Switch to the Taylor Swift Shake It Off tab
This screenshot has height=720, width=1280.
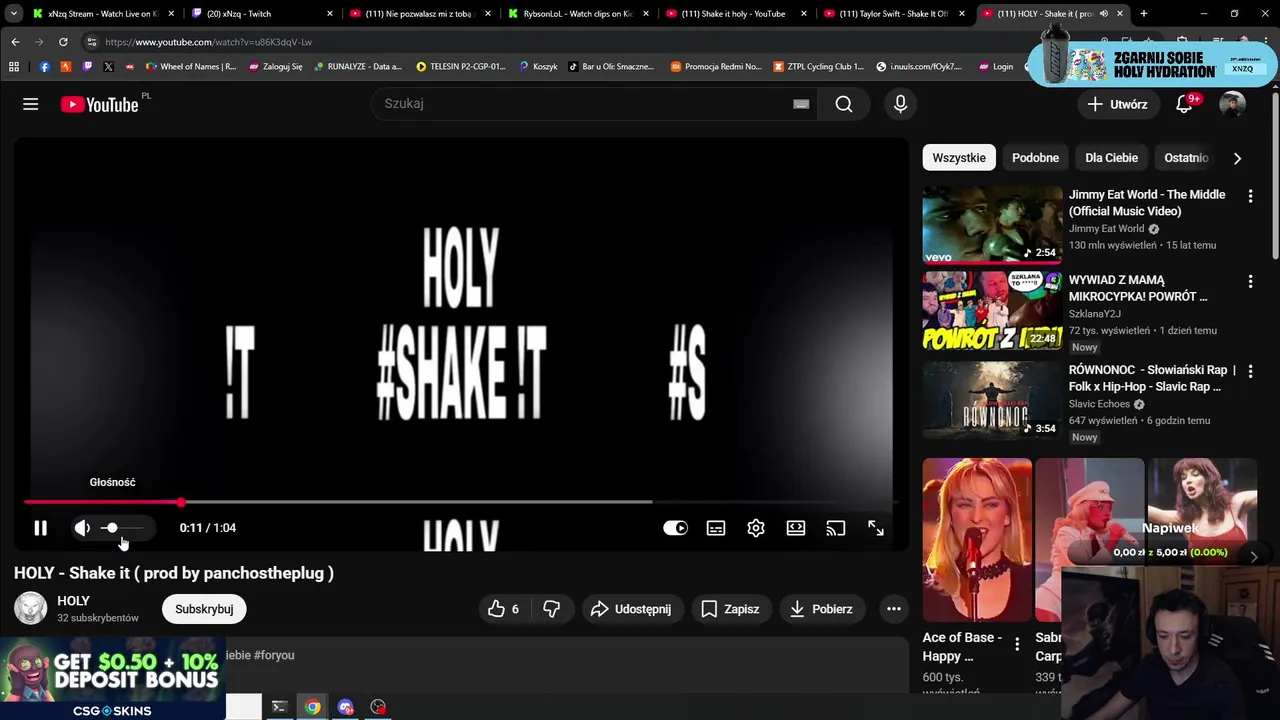(892, 14)
